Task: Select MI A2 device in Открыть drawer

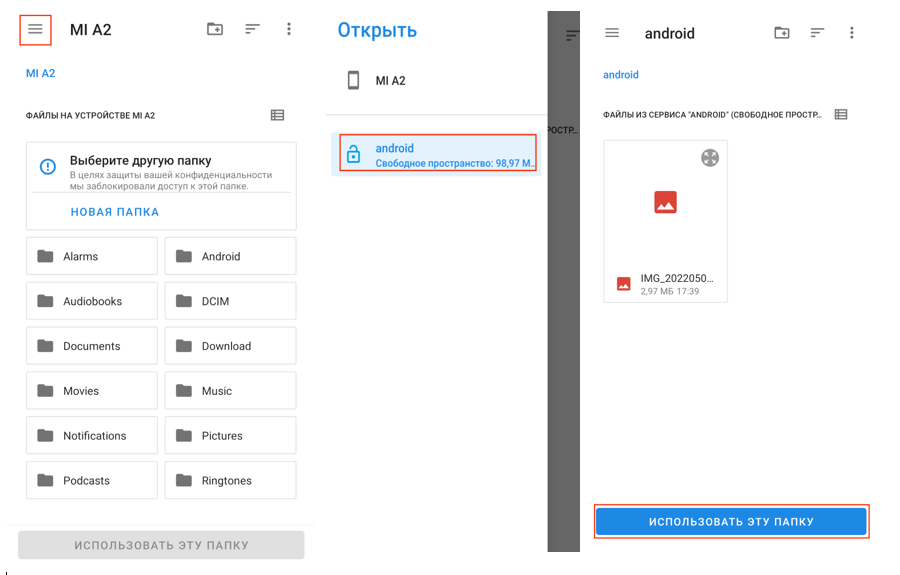Action: point(390,81)
